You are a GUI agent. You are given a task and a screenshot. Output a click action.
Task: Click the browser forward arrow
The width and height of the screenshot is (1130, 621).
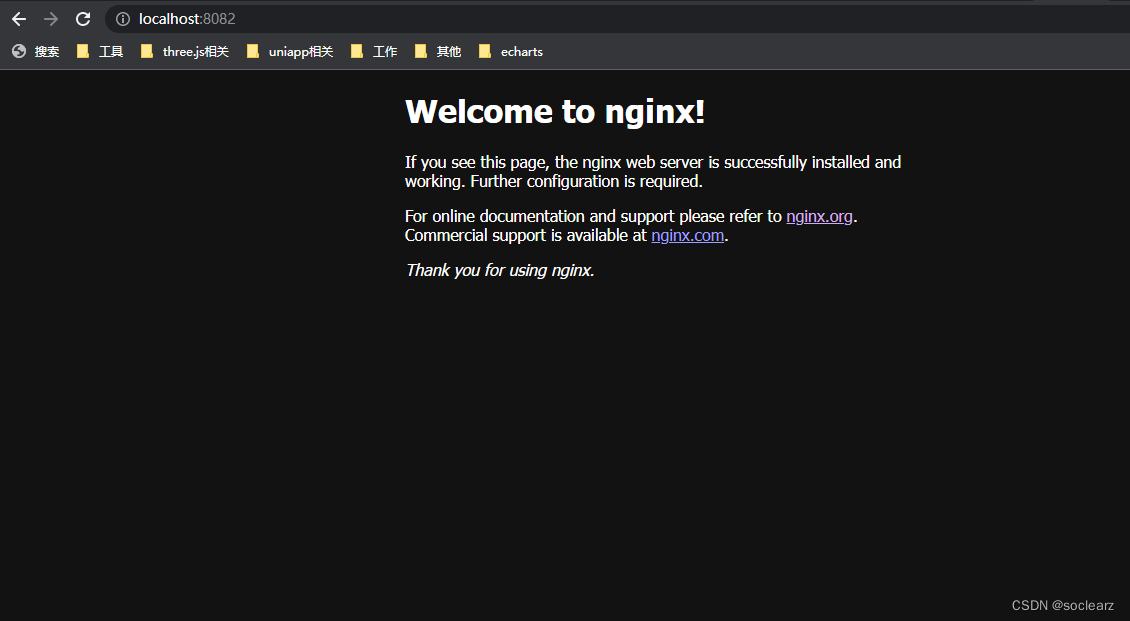tap(50, 19)
